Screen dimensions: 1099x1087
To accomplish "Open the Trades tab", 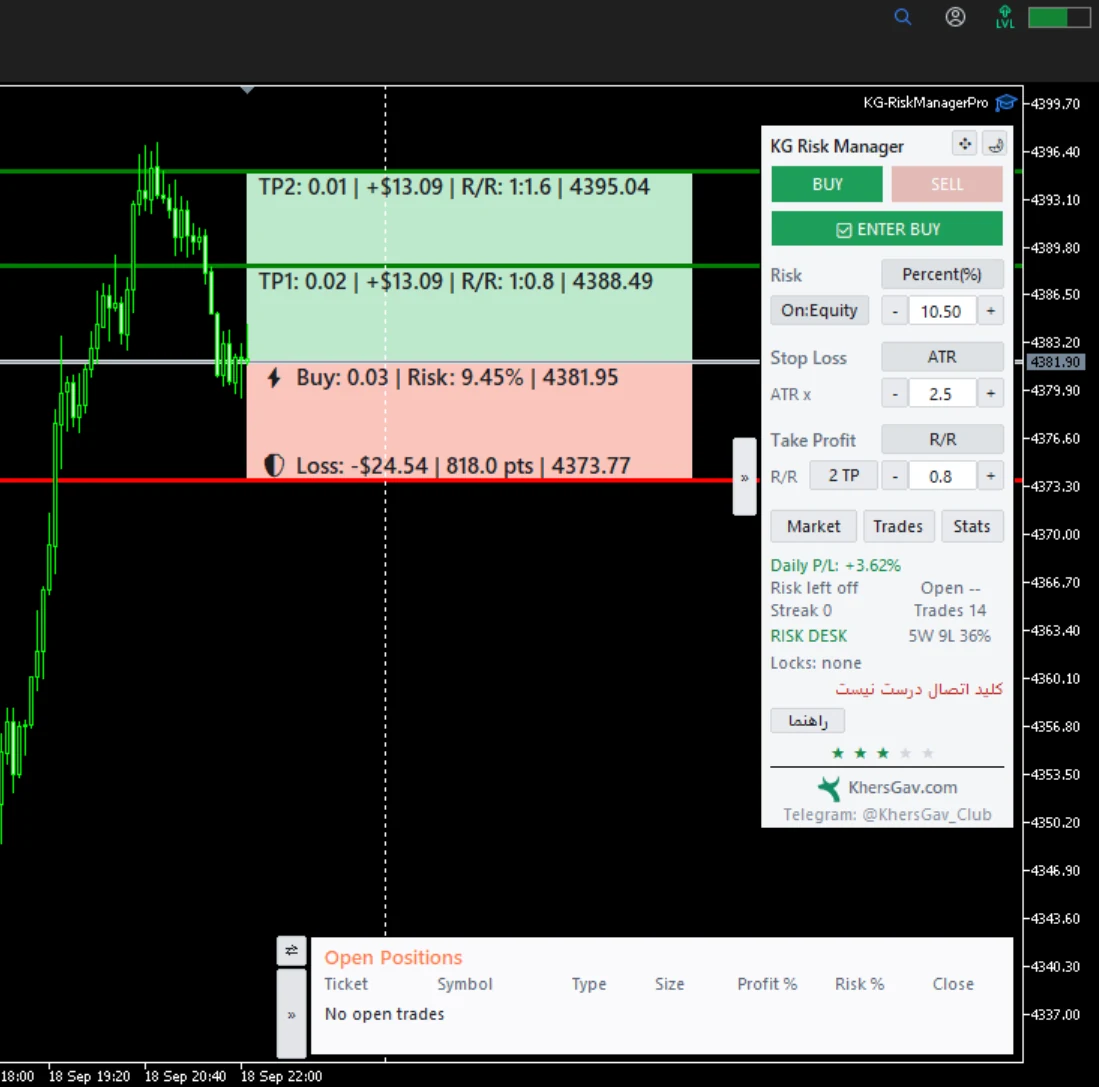I will pyautogui.click(x=899, y=526).
